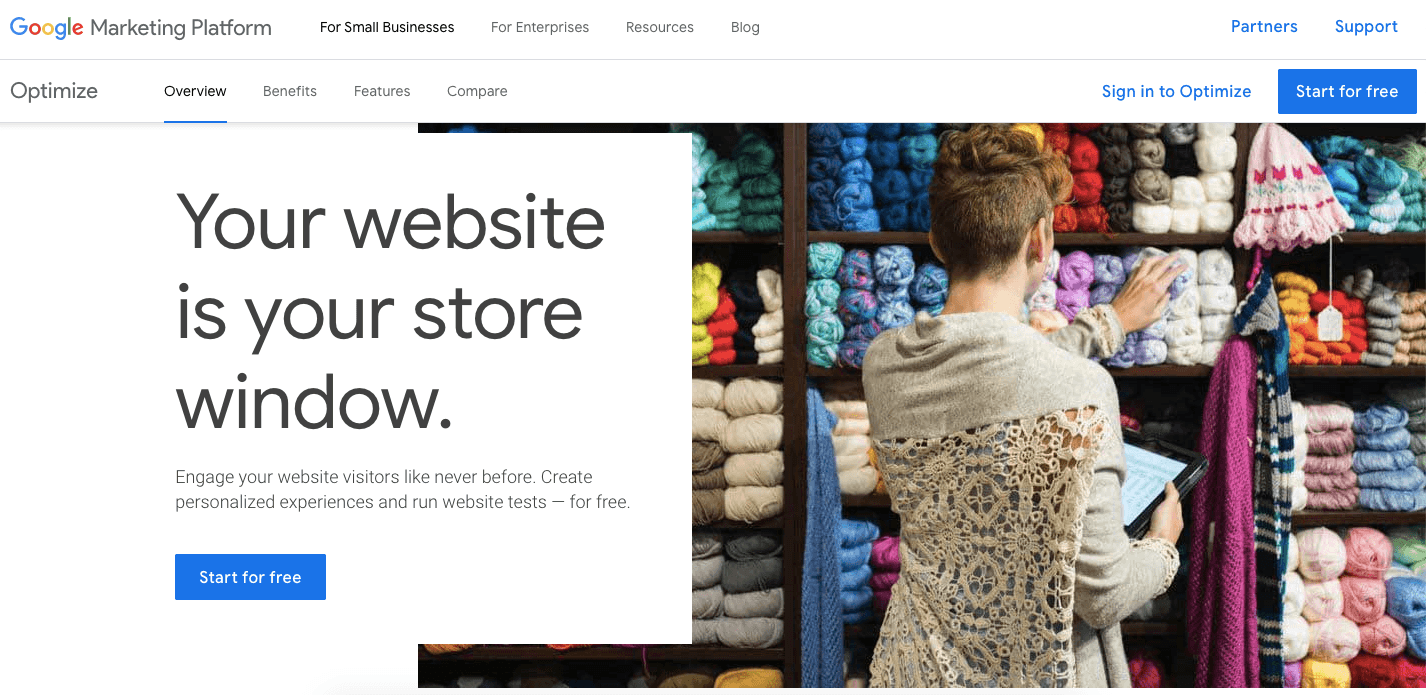1426x695 pixels.
Task: Go to For Enterprises section
Action: 540,27
